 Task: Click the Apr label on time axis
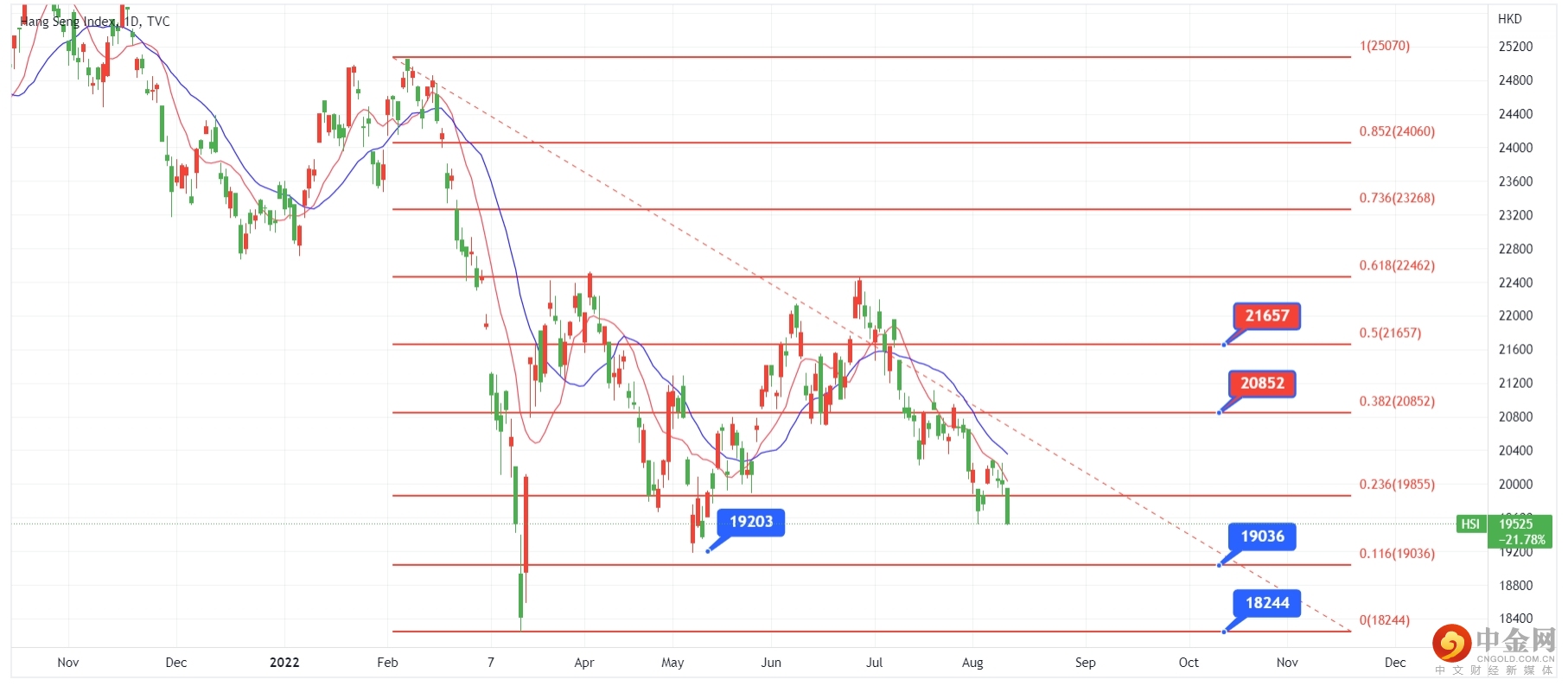point(584,663)
